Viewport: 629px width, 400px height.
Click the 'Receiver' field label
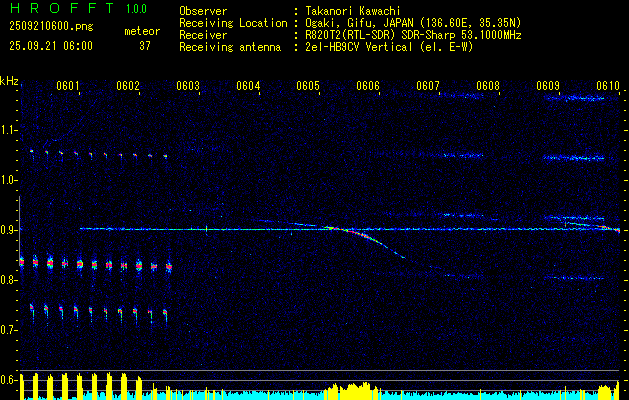click(x=203, y=35)
